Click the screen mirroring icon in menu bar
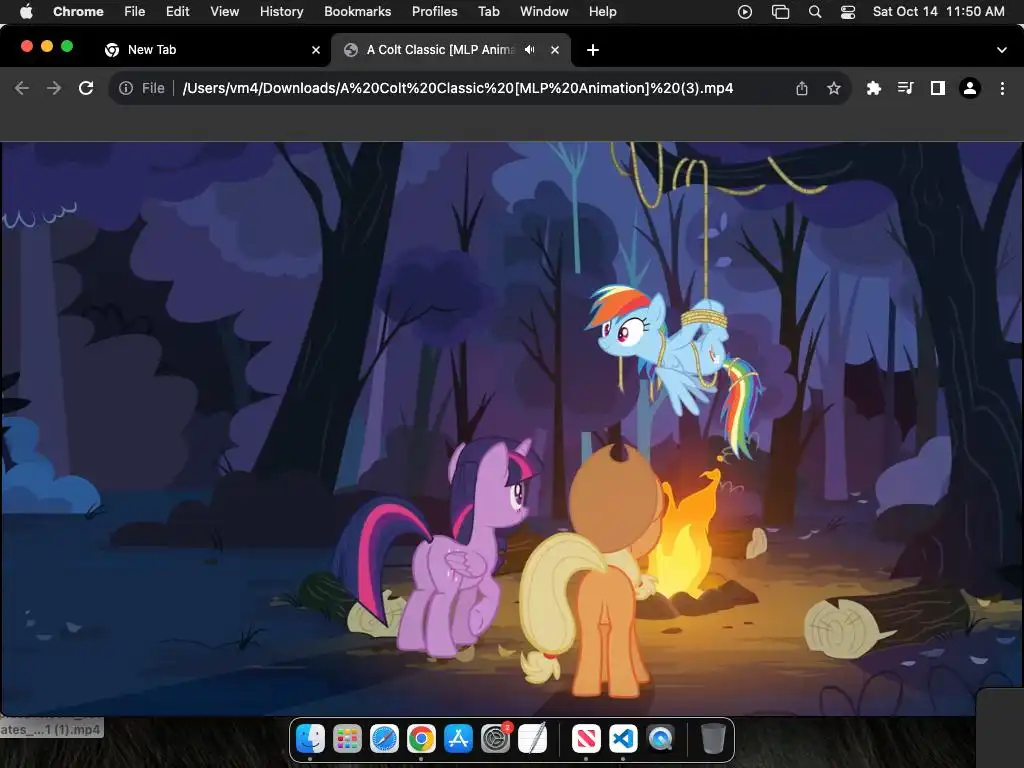 coord(780,12)
